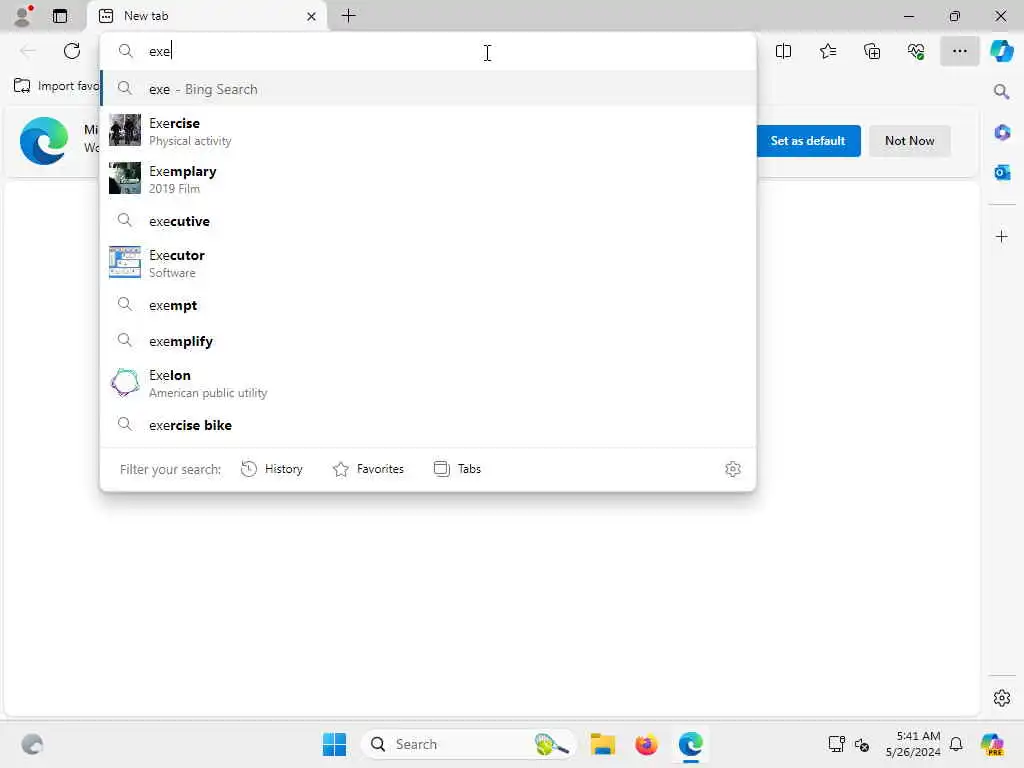
Task: Open sidebar search magnifier icon
Action: point(1001,91)
